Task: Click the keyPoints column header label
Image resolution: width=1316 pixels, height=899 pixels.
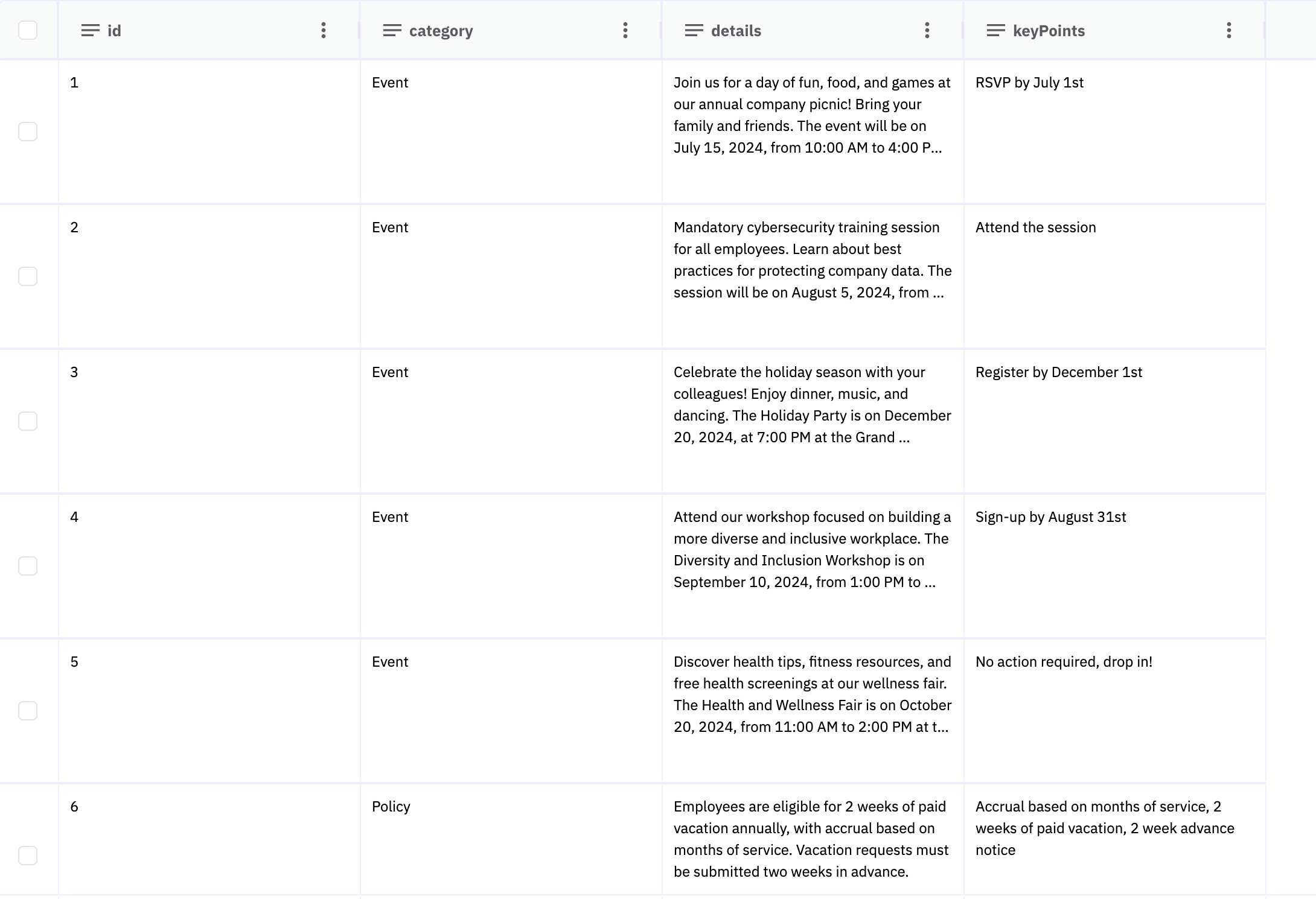Action: tap(1049, 30)
